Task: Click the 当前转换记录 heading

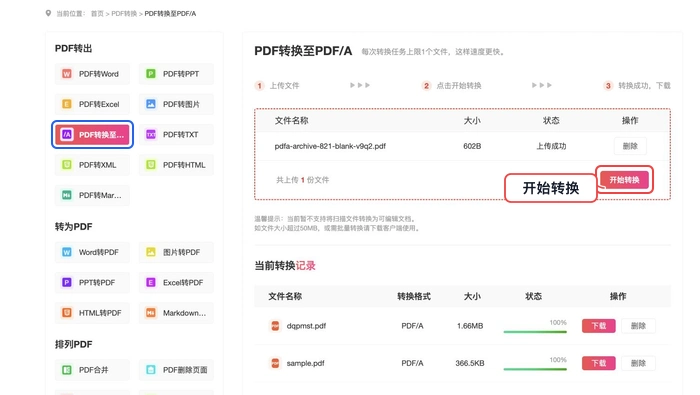Action: pyautogui.click(x=285, y=266)
